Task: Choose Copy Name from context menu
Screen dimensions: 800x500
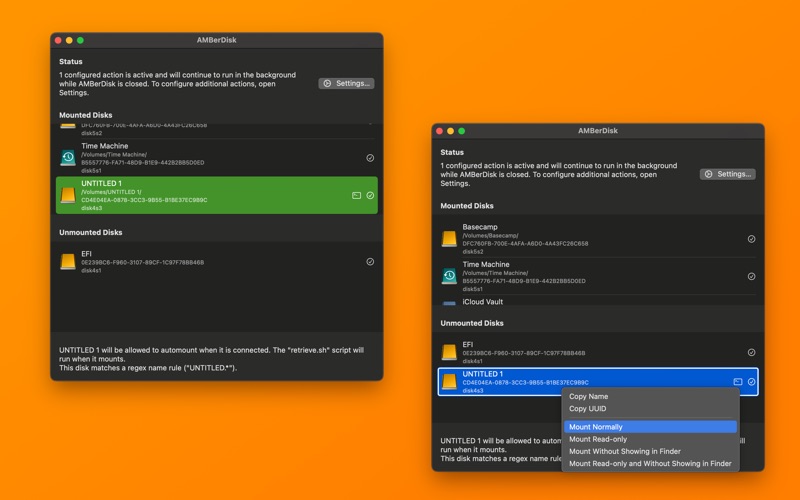Action: click(651, 396)
